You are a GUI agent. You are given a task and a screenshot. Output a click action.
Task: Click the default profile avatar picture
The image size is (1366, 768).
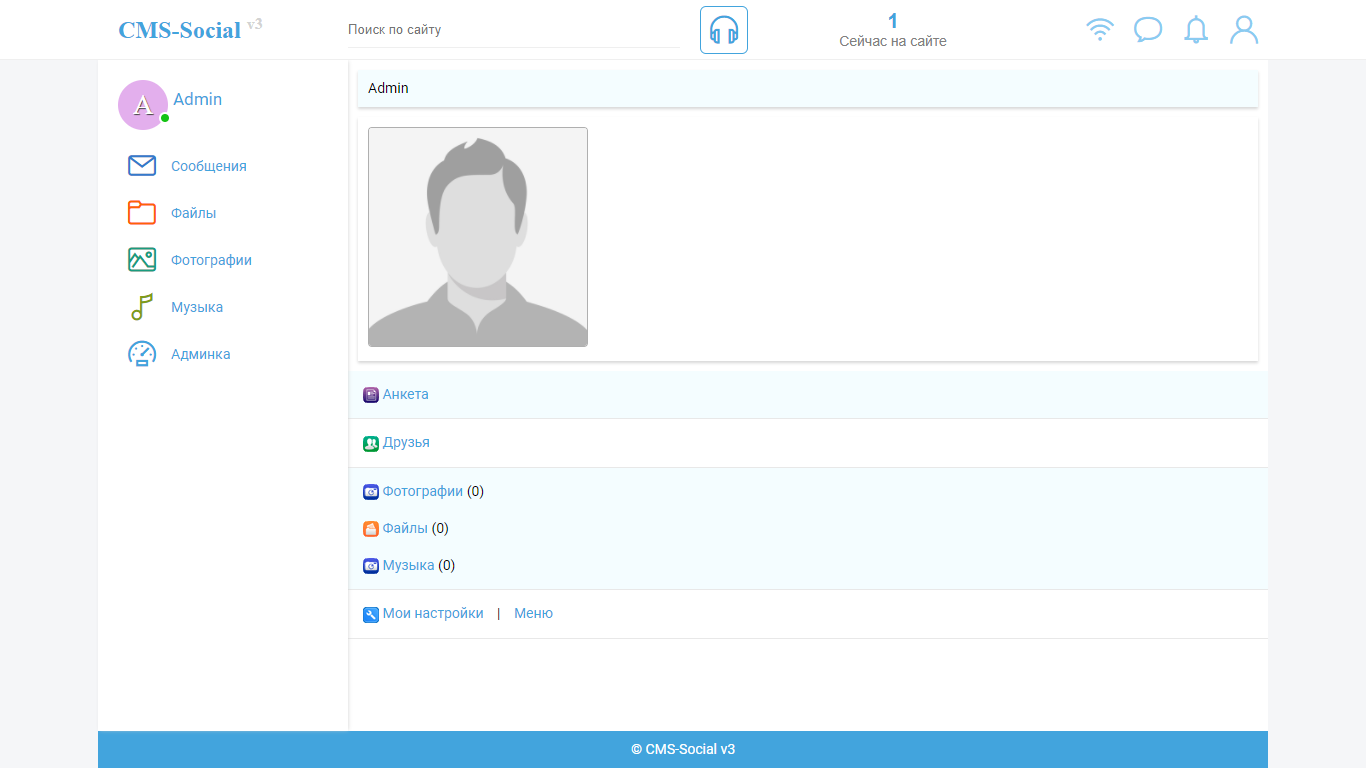(478, 237)
